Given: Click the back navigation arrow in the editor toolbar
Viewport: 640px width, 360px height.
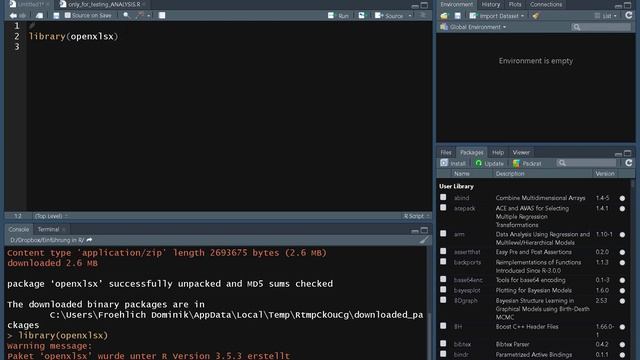Looking at the screenshot, I should [13, 16].
